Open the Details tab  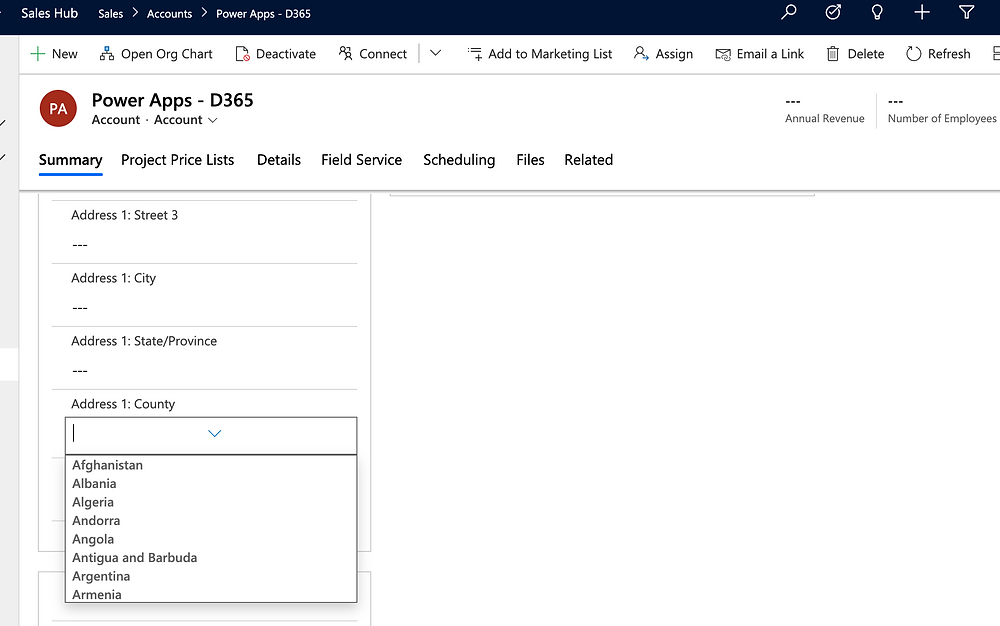(279, 160)
